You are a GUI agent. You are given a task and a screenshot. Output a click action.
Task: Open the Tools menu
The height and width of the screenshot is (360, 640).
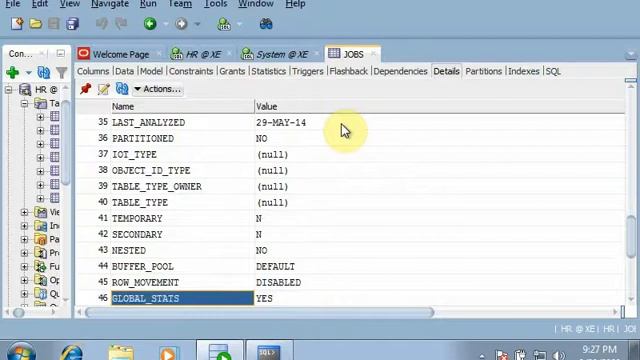(215, 4)
